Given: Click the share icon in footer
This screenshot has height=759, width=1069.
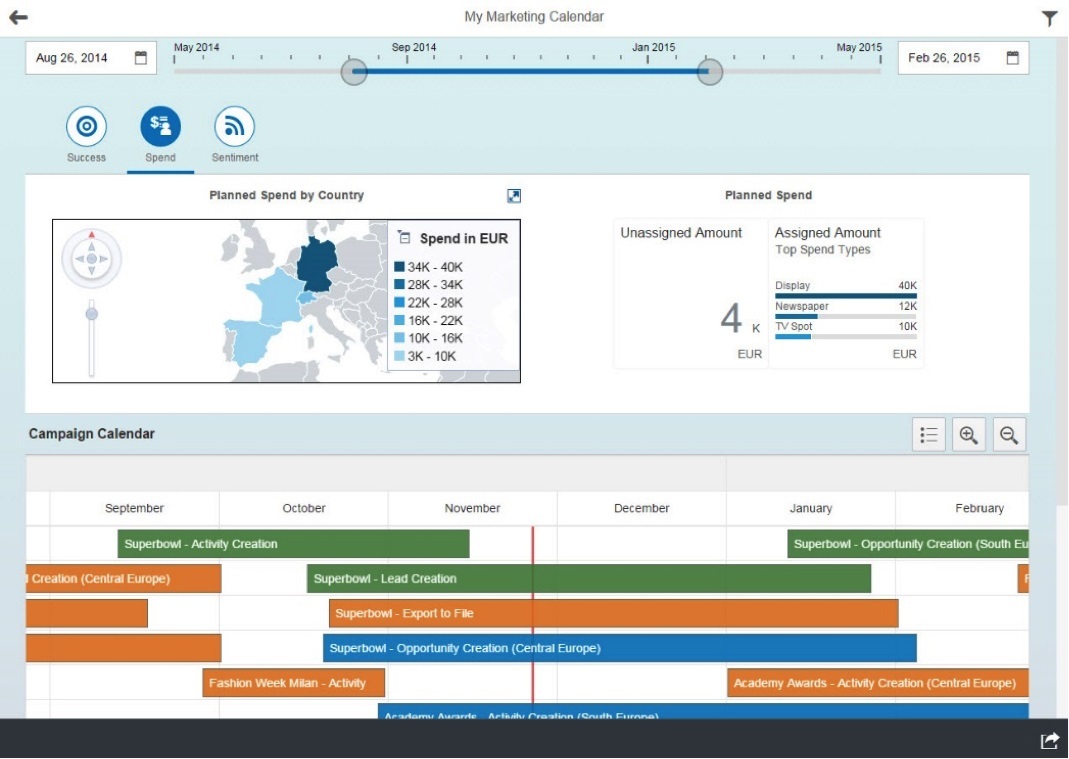Looking at the screenshot, I should point(1049,740).
